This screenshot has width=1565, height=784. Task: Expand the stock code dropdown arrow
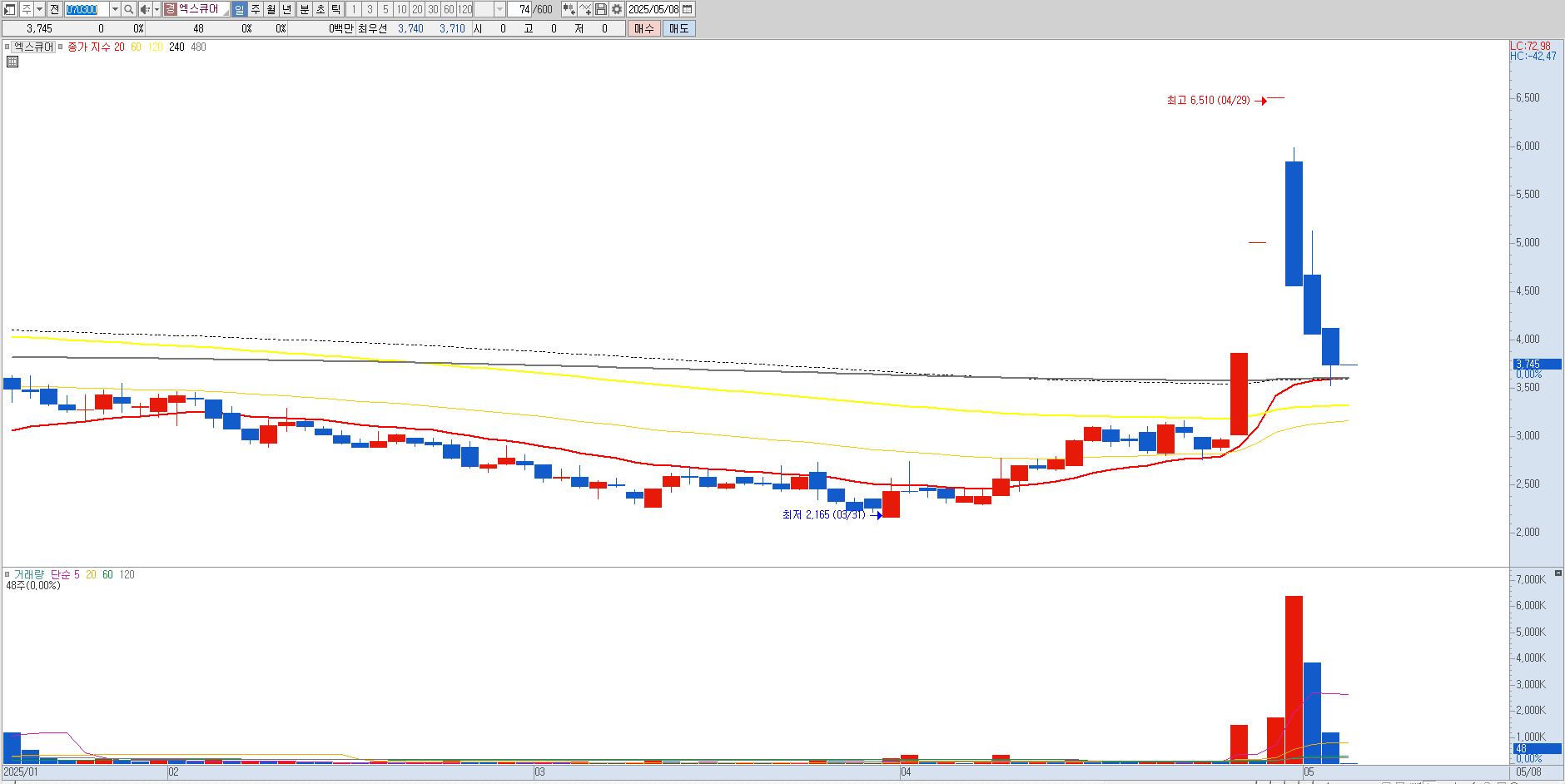coord(115,9)
